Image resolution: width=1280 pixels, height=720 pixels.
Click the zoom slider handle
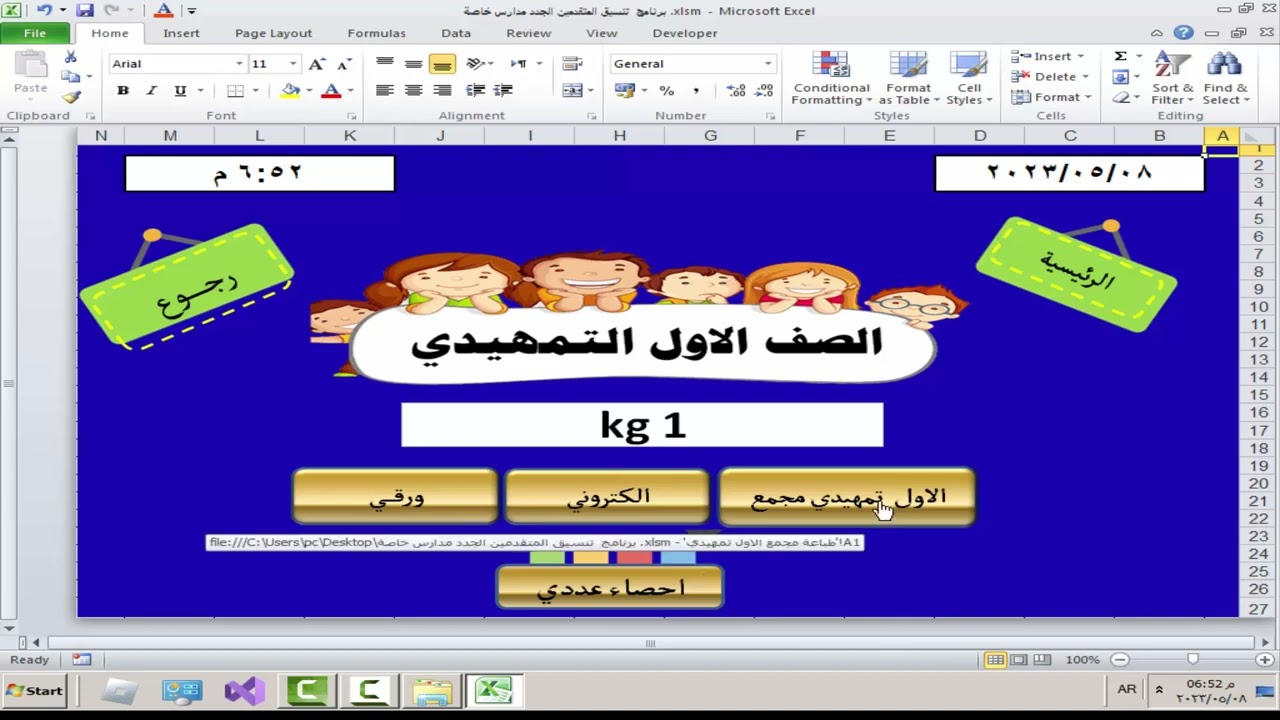pyautogui.click(x=1192, y=659)
